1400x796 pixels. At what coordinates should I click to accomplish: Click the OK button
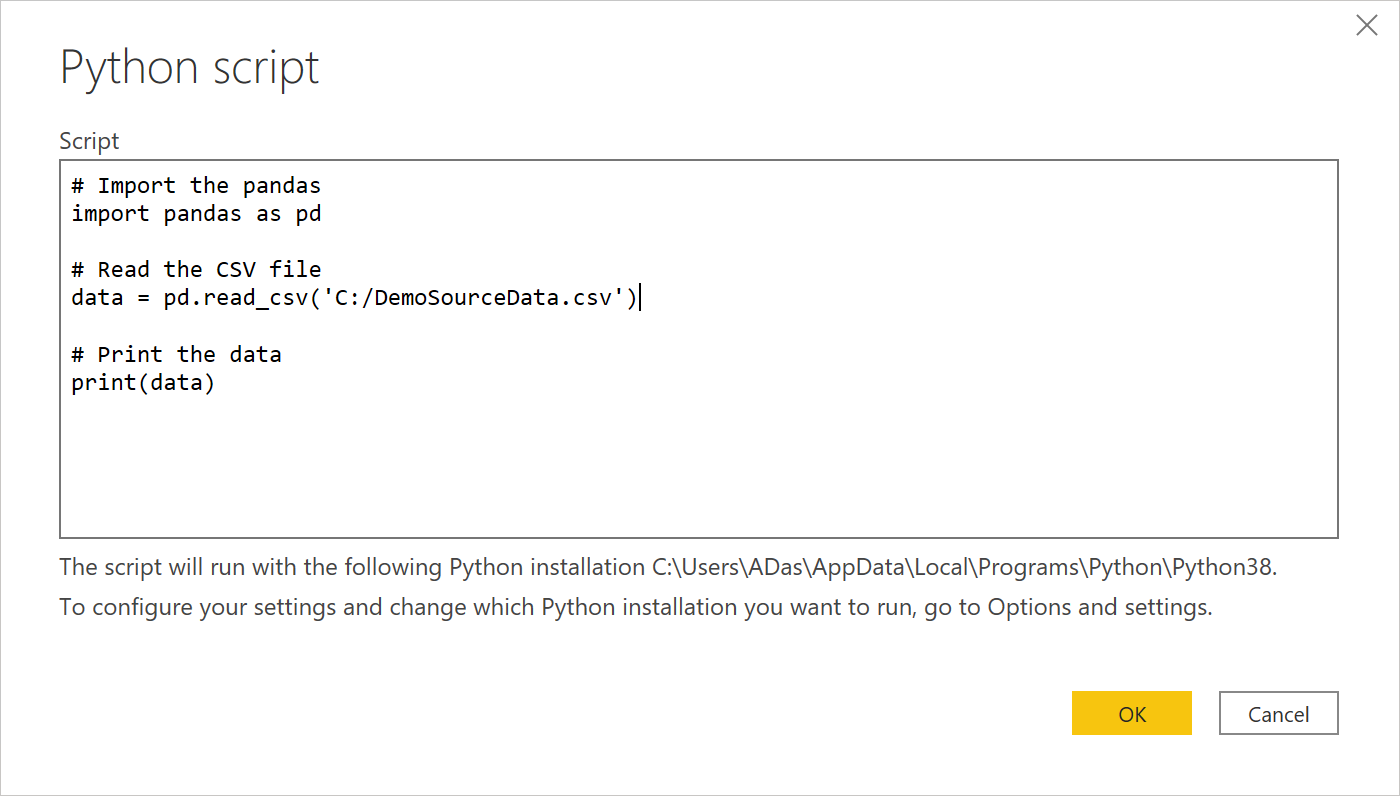(x=1131, y=714)
